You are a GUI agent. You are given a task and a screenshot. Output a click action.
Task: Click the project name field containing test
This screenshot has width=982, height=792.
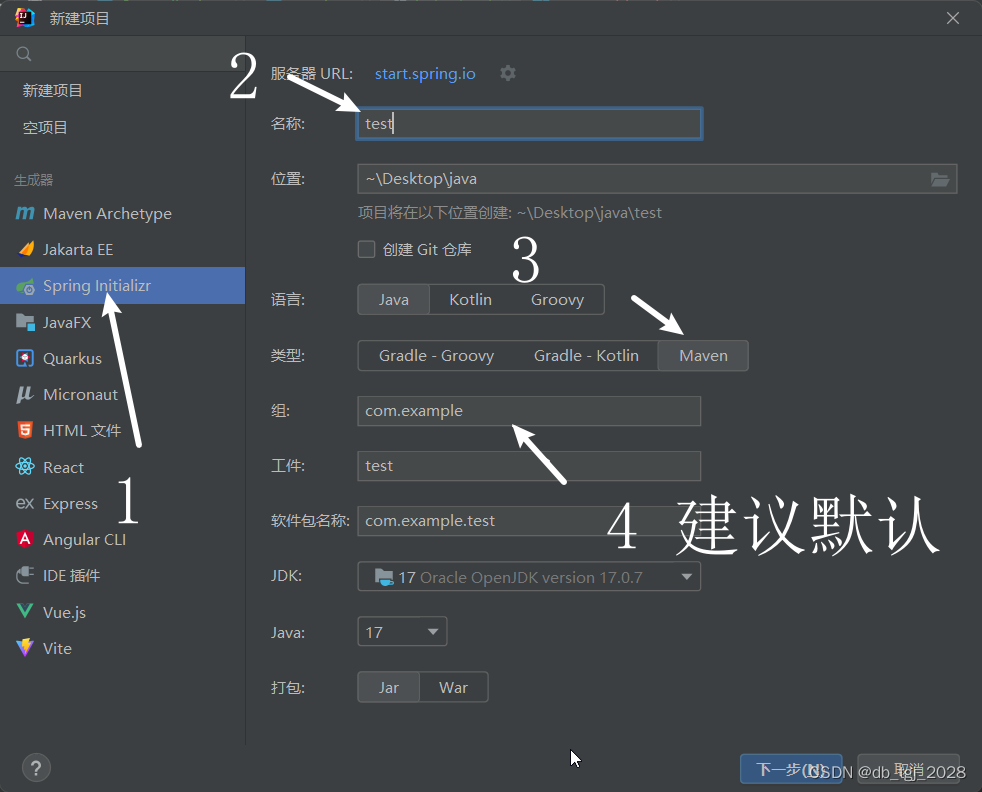point(529,123)
